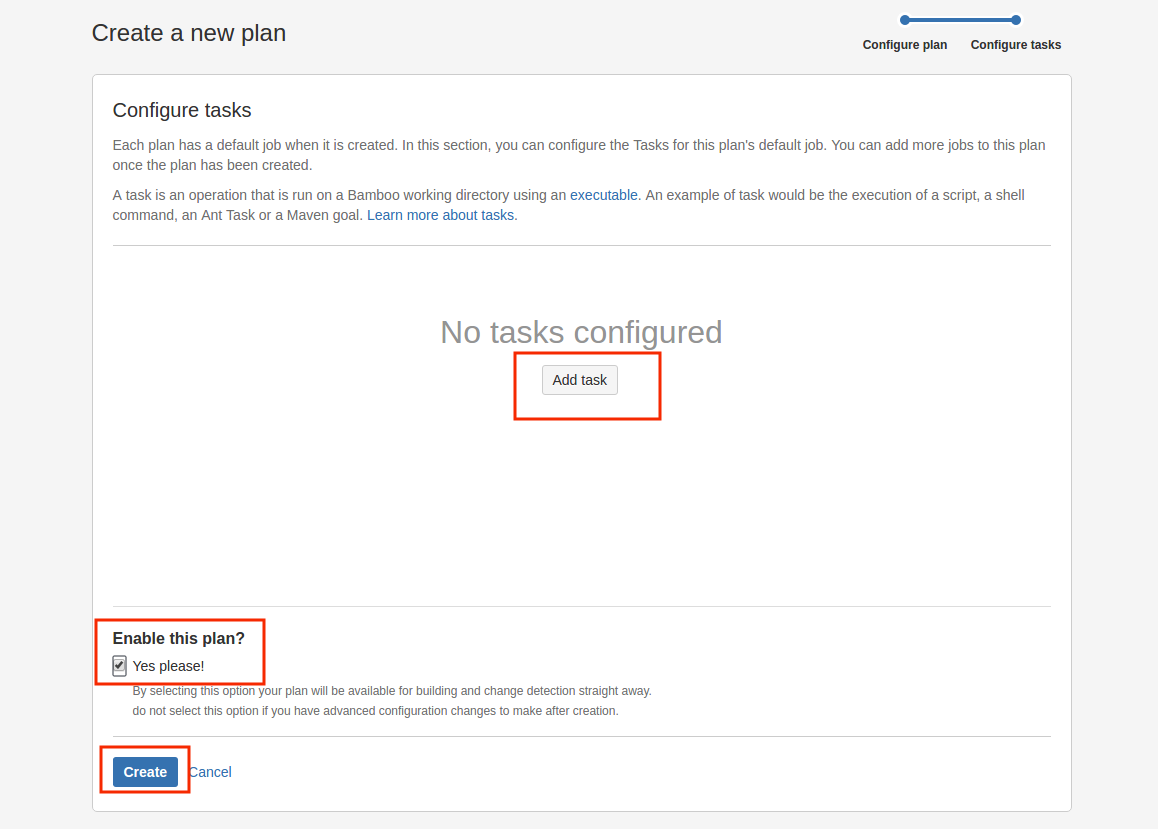1158x829 pixels.
Task: Select the Configure tasks step label
Action: tap(1015, 45)
